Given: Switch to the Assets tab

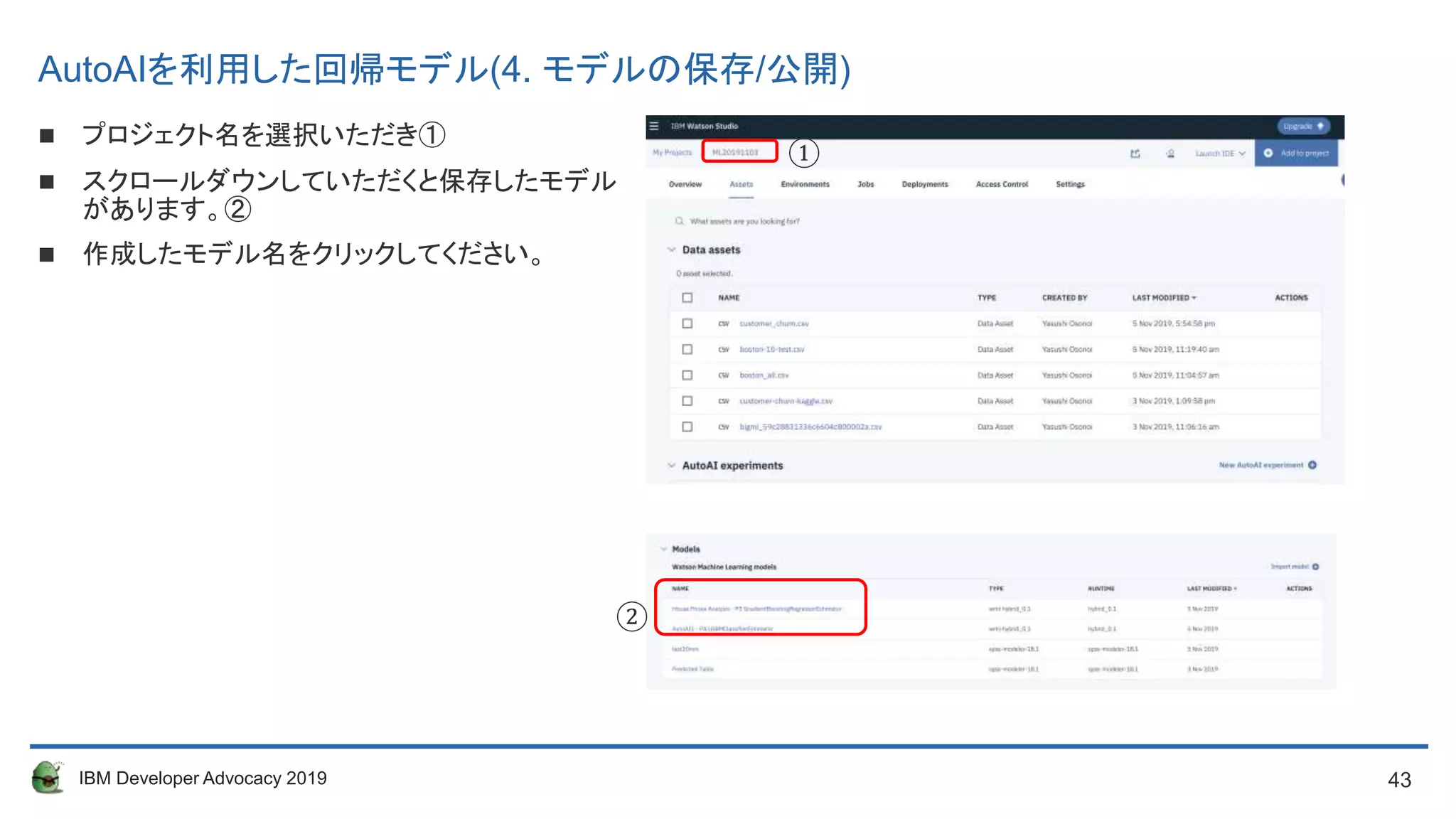Looking at the screenshot, I should [741, 184].
